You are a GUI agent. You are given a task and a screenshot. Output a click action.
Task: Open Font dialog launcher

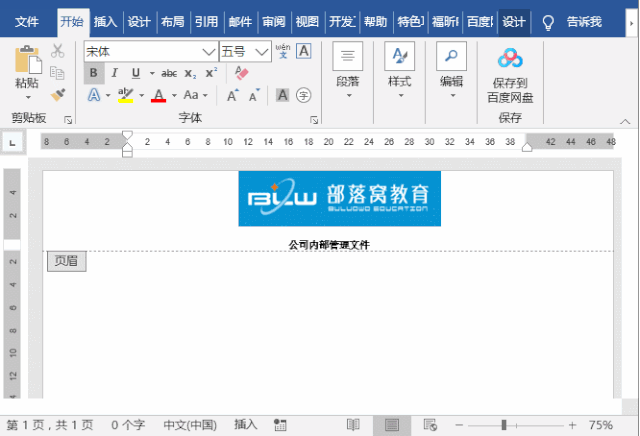coord(314,120)
